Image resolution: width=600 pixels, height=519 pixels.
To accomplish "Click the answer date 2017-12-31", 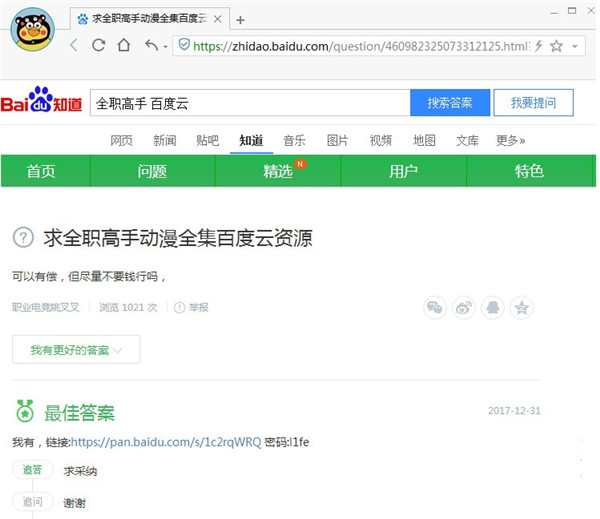I will (x=514, y=411).
